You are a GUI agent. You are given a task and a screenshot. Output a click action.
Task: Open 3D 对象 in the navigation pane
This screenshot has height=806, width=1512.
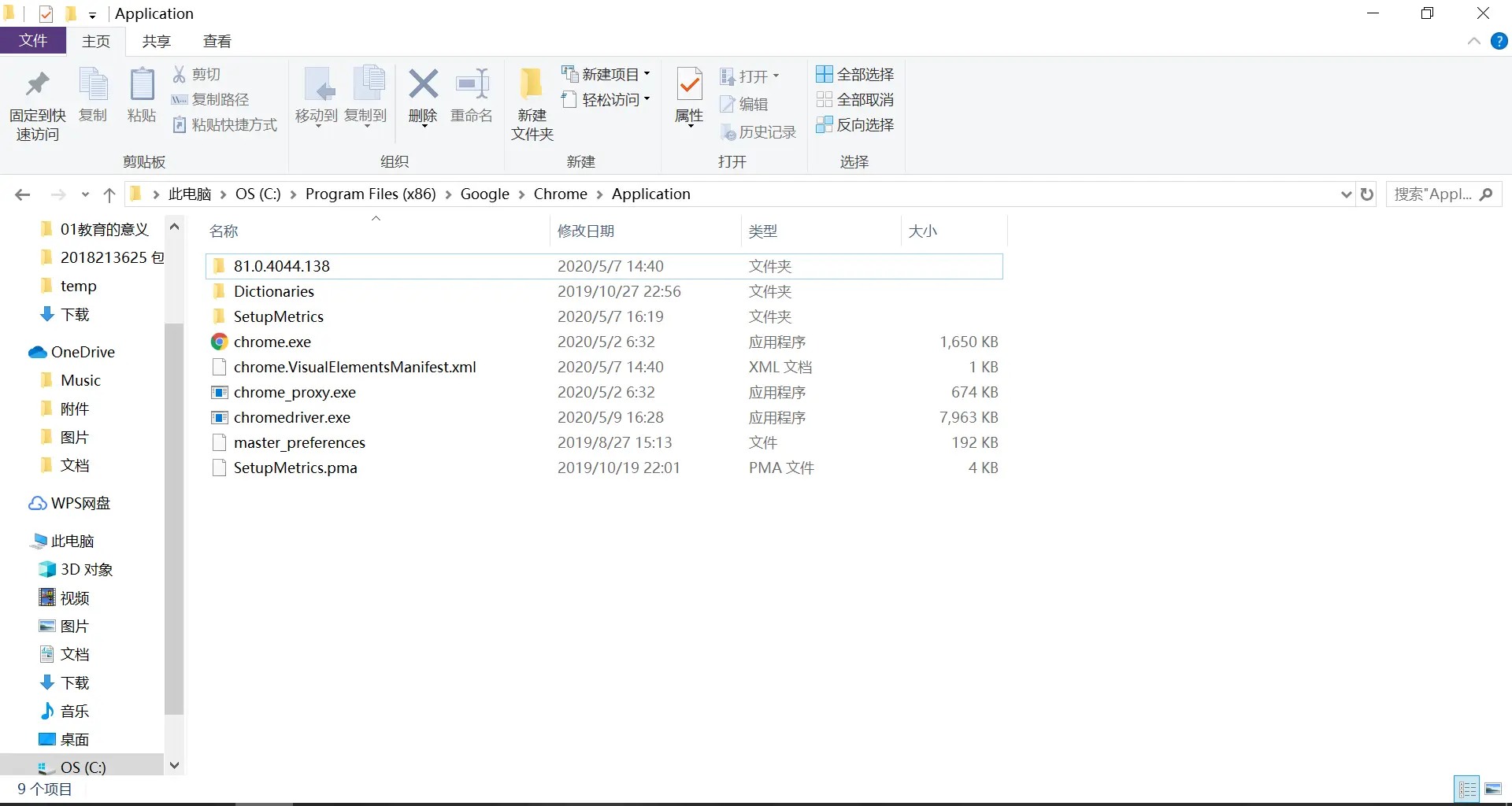(76, 569)
